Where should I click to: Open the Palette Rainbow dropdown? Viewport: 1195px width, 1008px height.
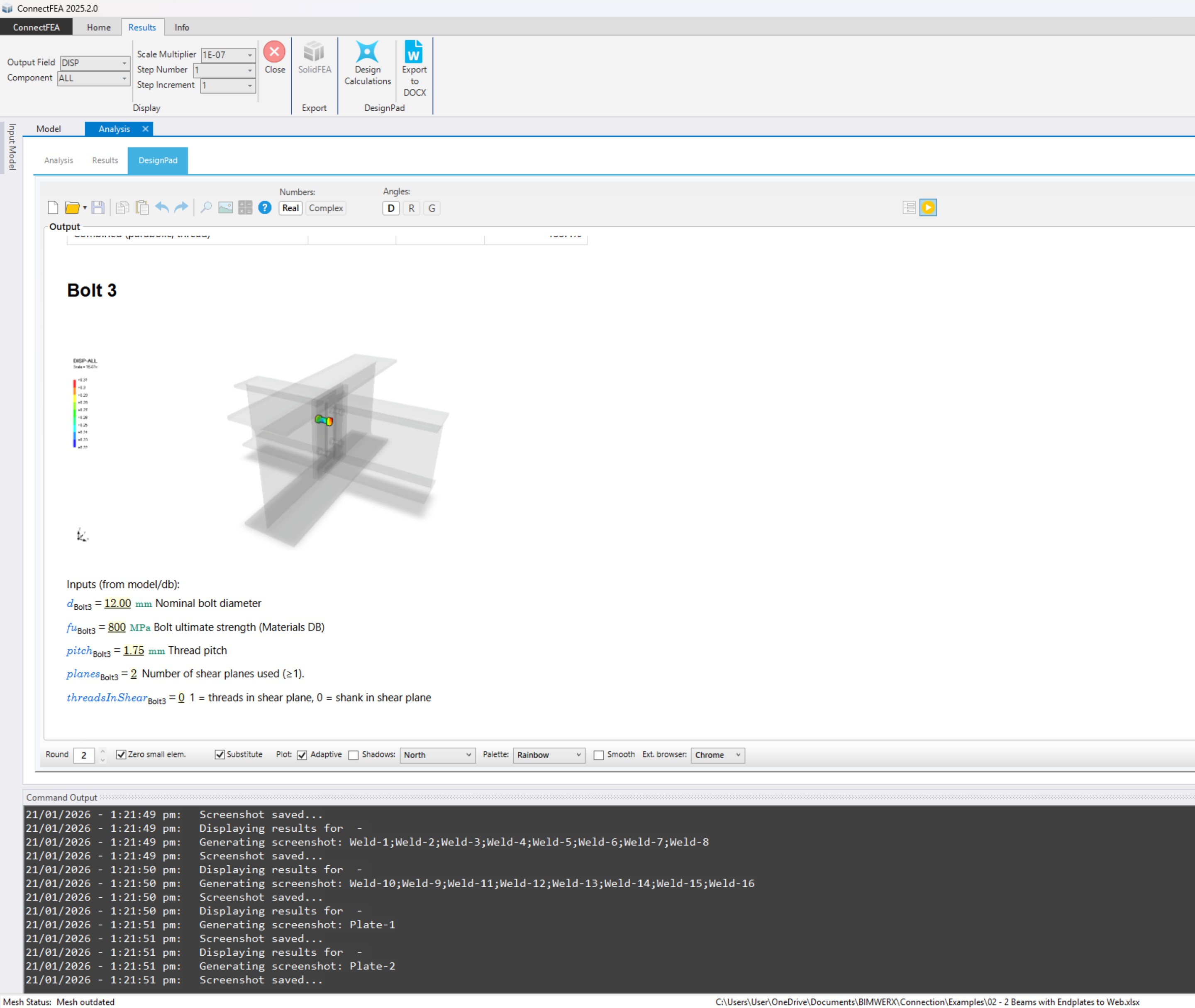548,755
